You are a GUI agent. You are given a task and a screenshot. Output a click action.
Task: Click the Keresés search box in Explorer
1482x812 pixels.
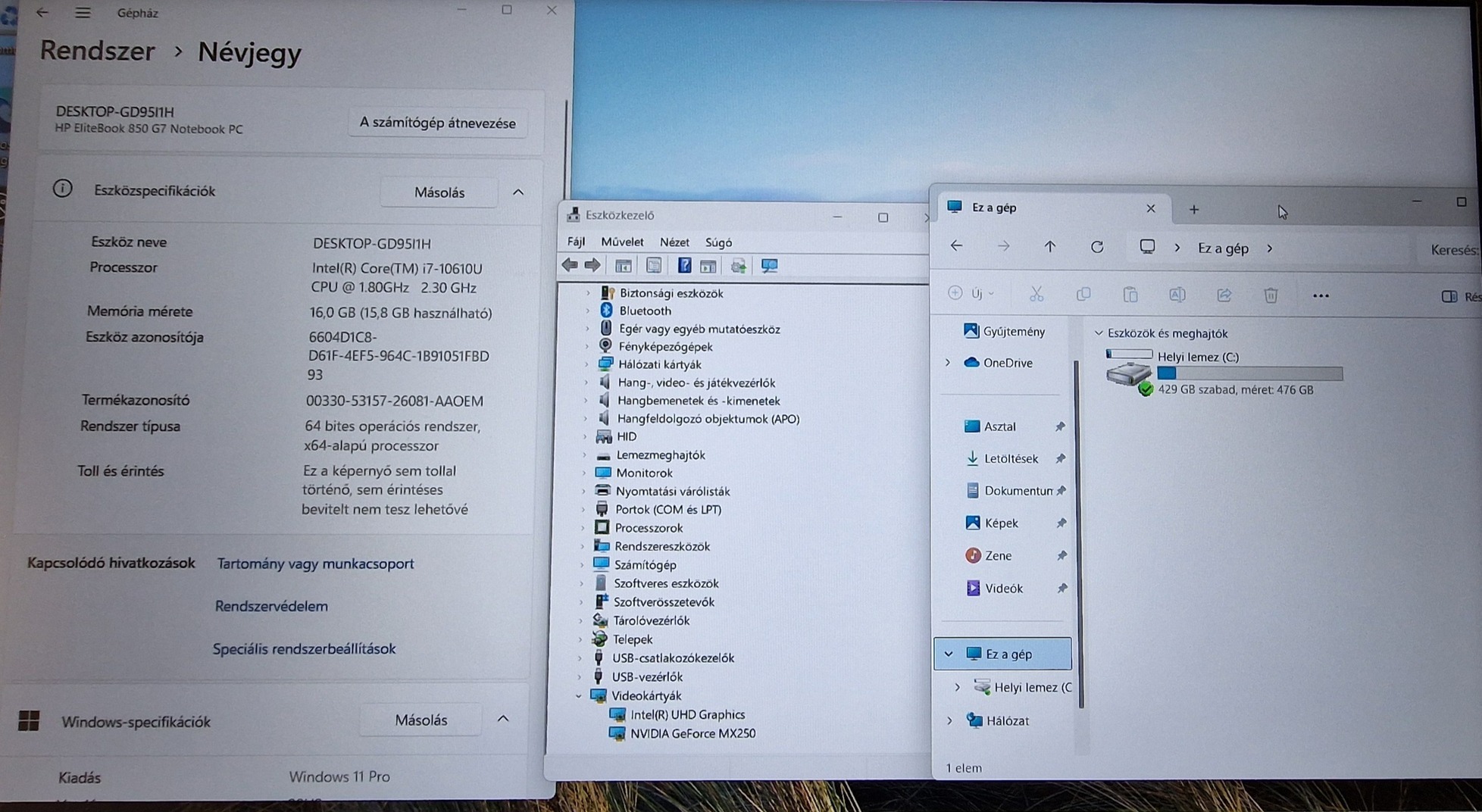point(1451,249)
